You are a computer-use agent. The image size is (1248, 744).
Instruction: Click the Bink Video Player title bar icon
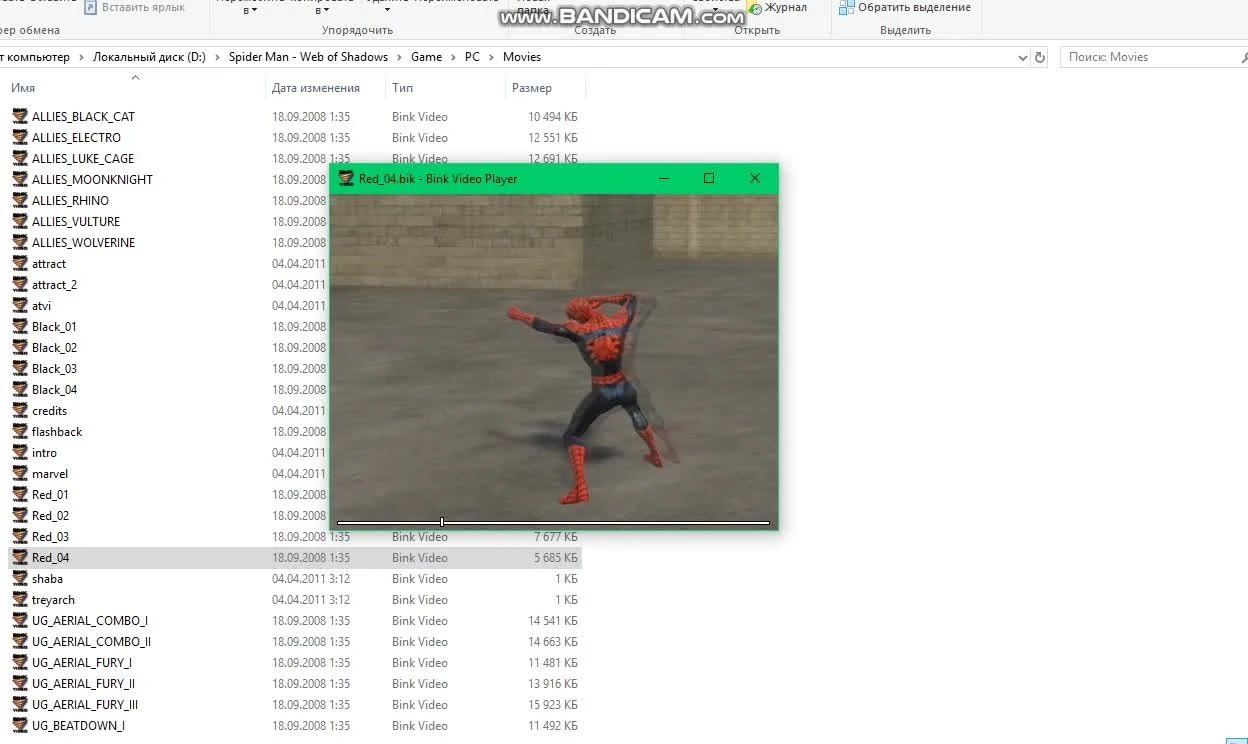tap(345, 178)
